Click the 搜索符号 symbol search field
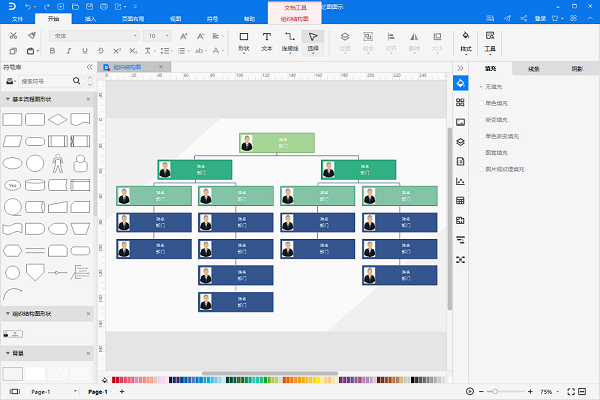The width and height of the screenshot is (600, 400). coord(50,81)
